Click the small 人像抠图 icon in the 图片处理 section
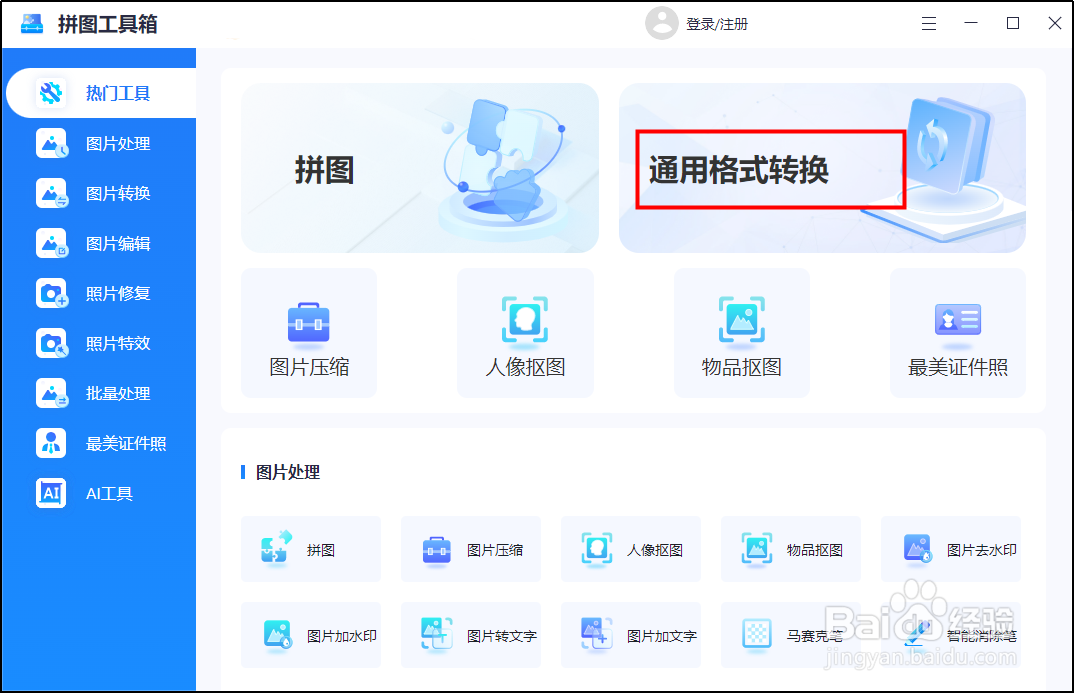Viewport: 1075px width, 694px height. [x=596, y=549]
